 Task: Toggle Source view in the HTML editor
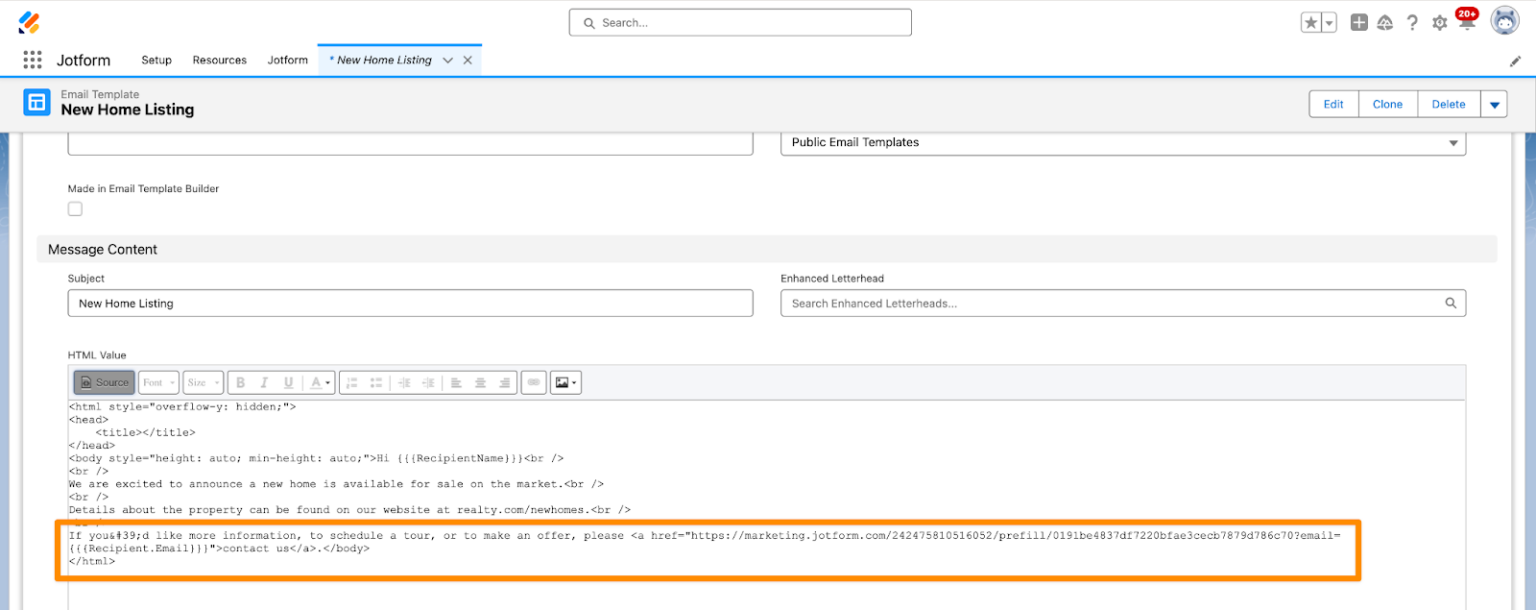(103, 382)
